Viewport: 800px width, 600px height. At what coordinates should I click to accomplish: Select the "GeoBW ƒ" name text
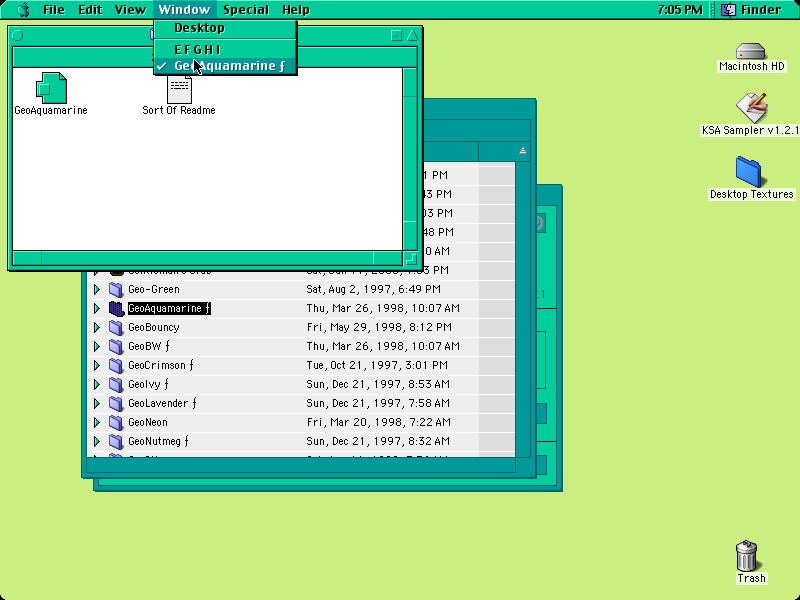pyautogui.click(x=148, y=346)
